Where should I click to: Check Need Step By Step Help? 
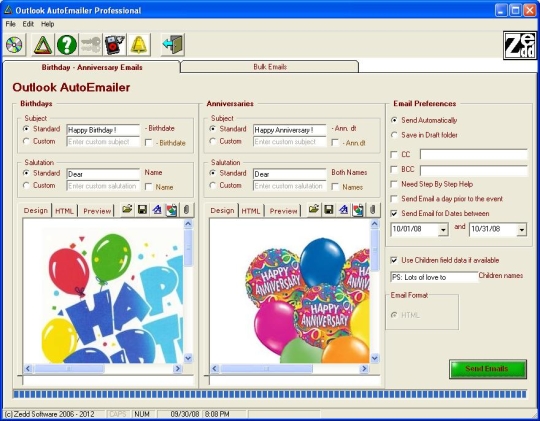(x=394, y=184)
